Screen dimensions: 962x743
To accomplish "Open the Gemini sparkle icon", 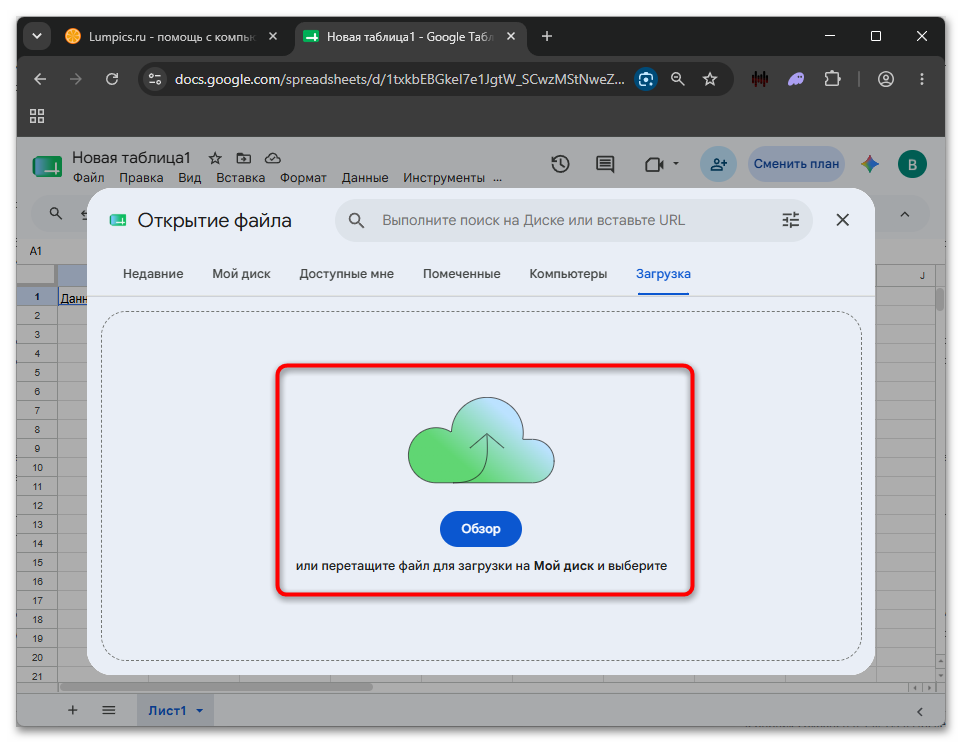I will pos(870,164).
